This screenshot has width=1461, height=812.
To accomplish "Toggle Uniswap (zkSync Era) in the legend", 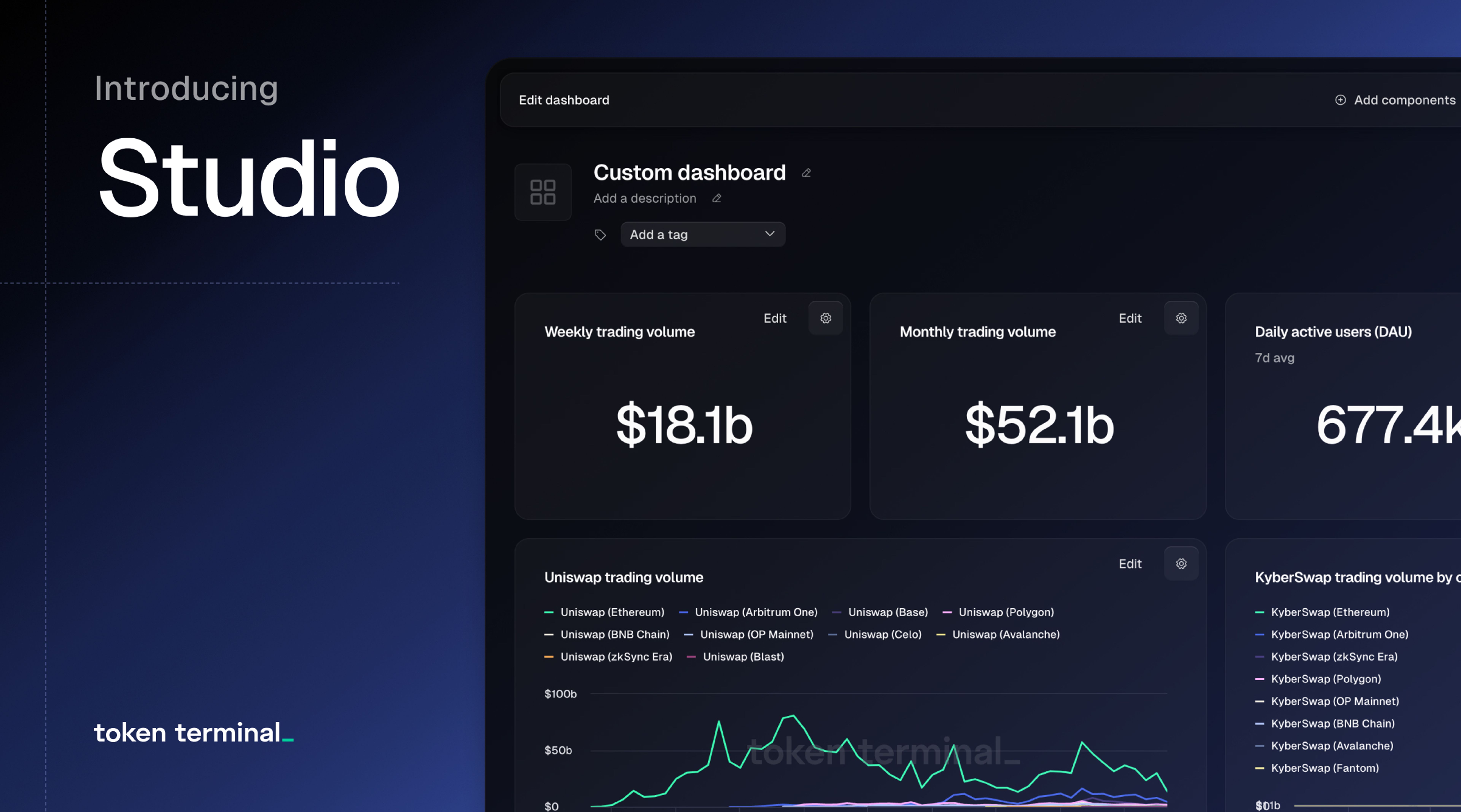I will (x=616, y=657).
